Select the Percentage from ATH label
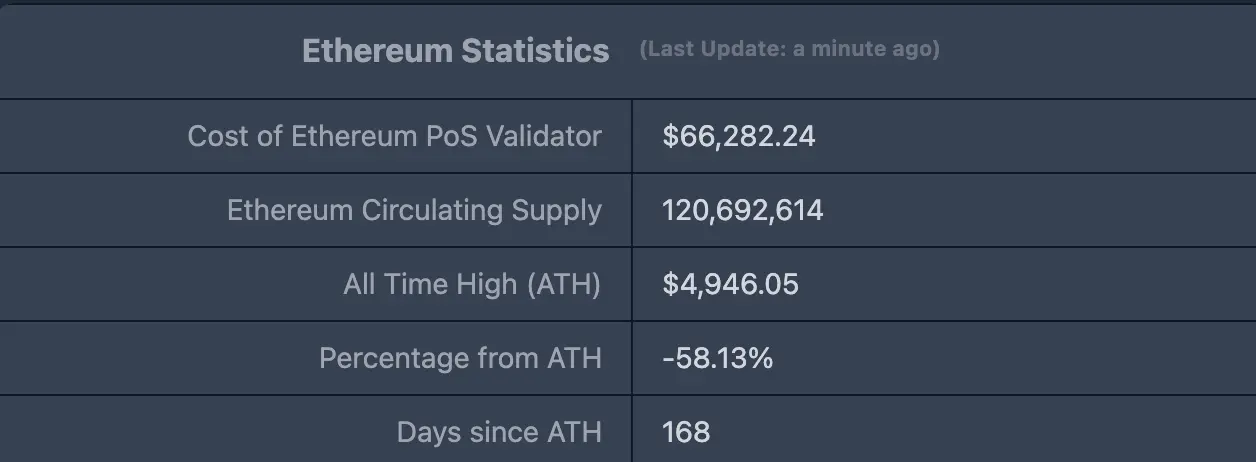The image size is (1256, 462). (x=460, y=358)
